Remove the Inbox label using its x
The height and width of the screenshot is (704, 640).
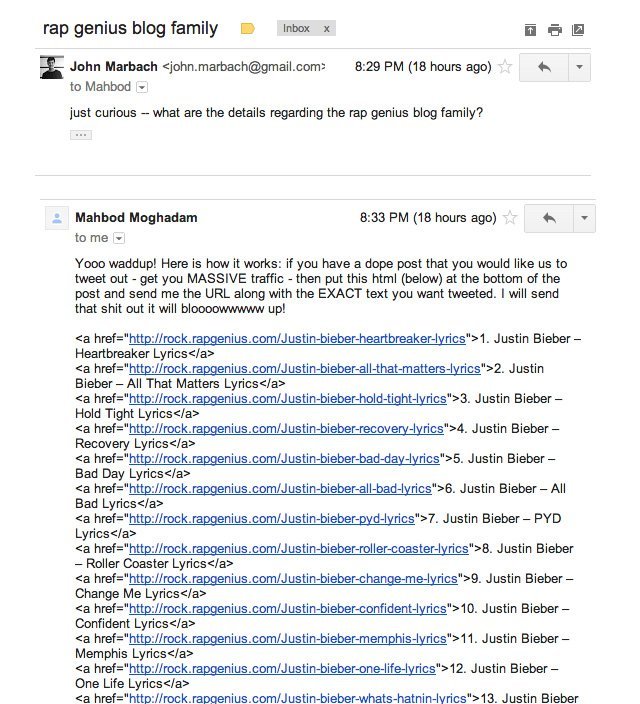[x=326, y=29]
